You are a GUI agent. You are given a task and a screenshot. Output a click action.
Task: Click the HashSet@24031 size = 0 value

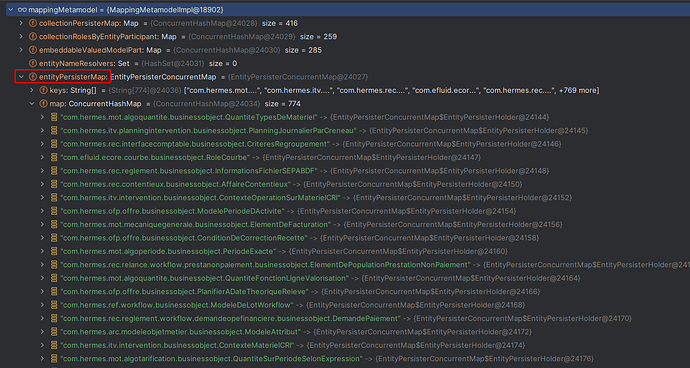[x=189, y=63]
